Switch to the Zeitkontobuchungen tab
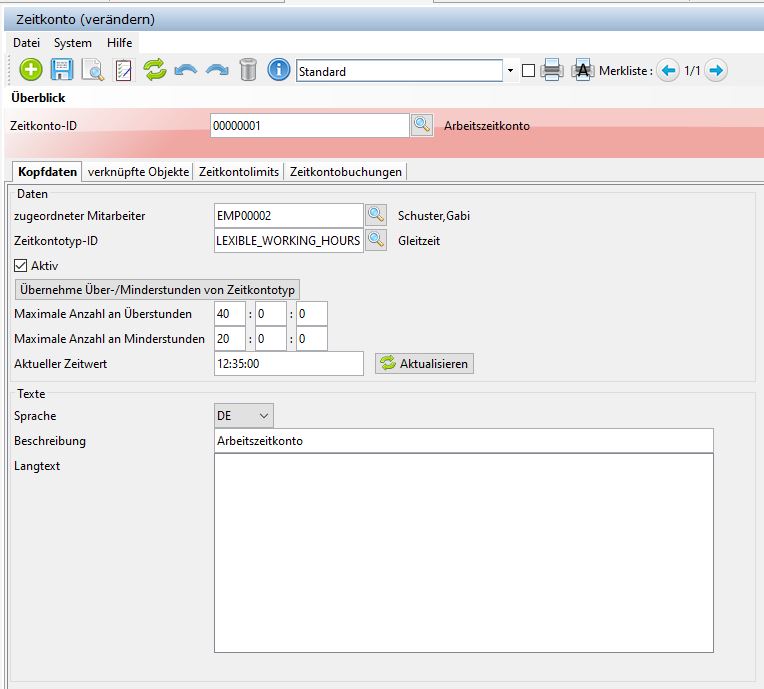This screenshot has width=764, height=689. click(x=346, y=172)
